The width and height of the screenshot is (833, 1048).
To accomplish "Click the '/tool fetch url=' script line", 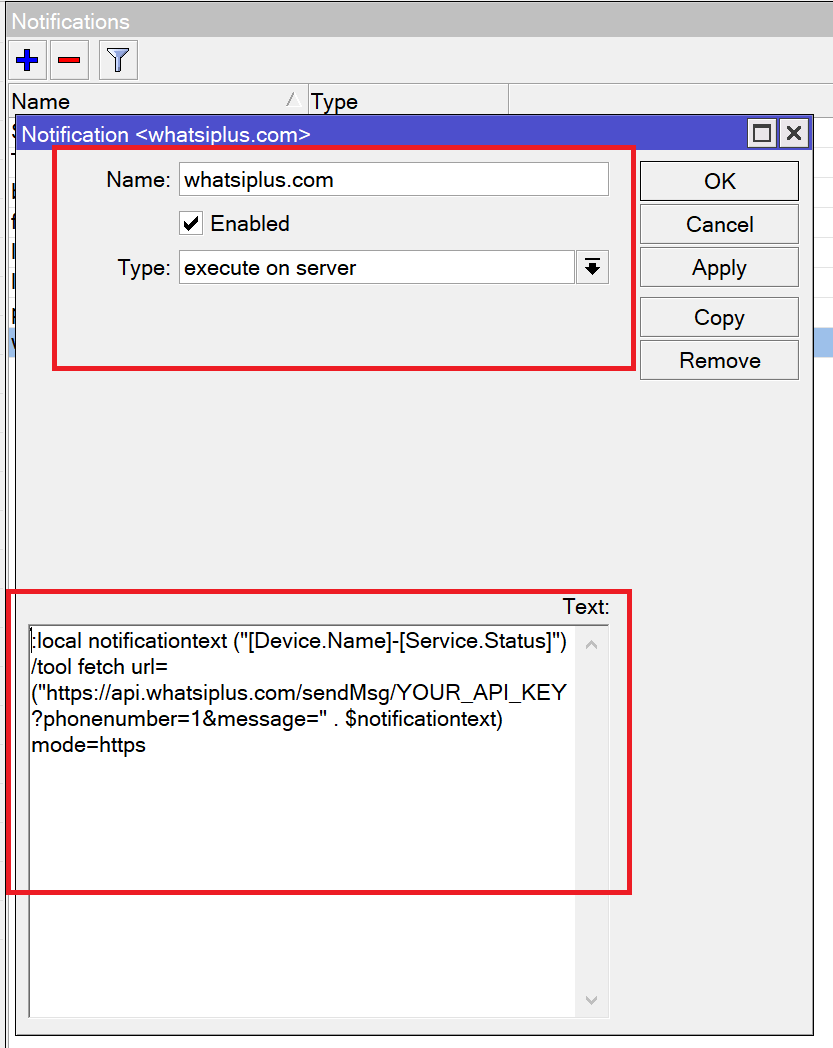I will click(x=100, y=667).
